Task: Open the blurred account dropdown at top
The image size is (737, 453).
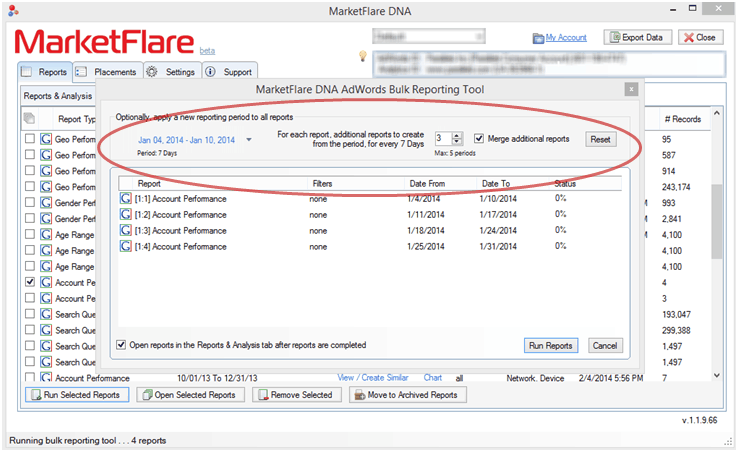Action: (429, 36)
